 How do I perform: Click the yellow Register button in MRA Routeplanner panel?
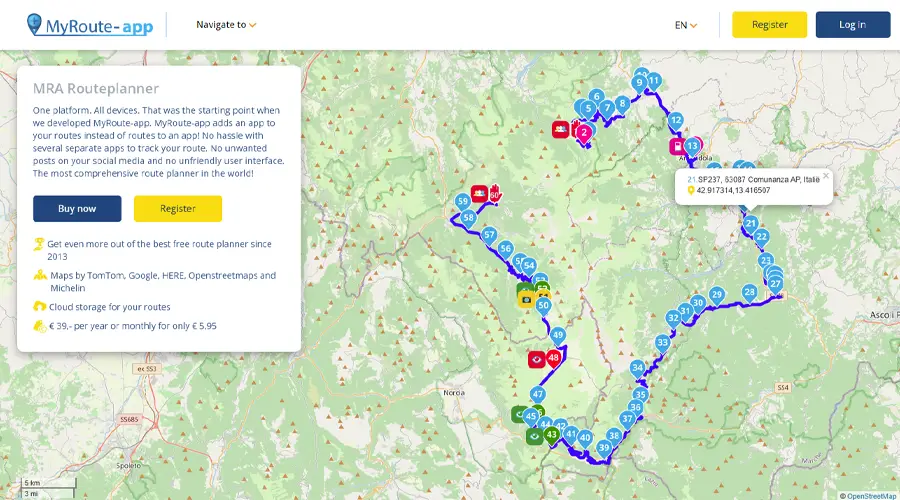click(177, 208)
